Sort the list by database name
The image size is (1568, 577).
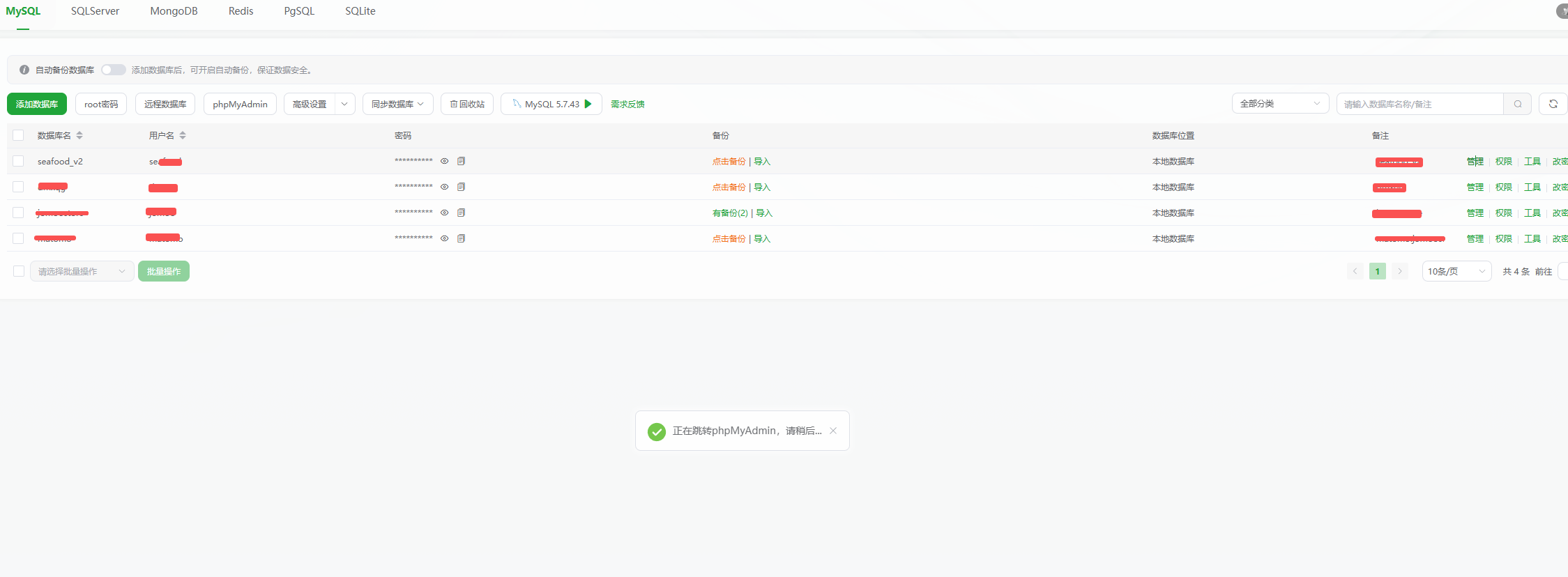point(79,135)
